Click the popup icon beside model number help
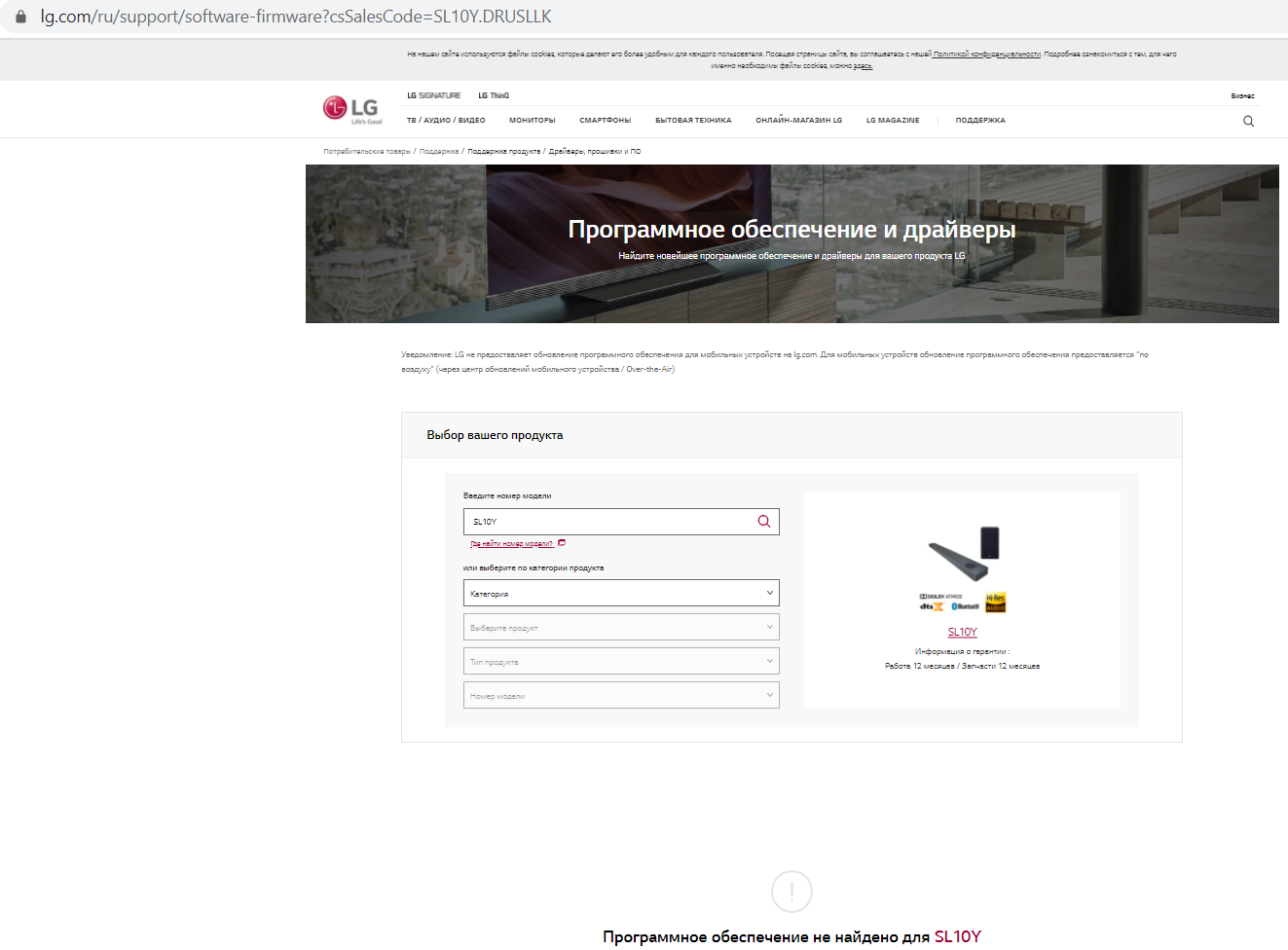This screenshot has width=1288, height=950. 562,543
